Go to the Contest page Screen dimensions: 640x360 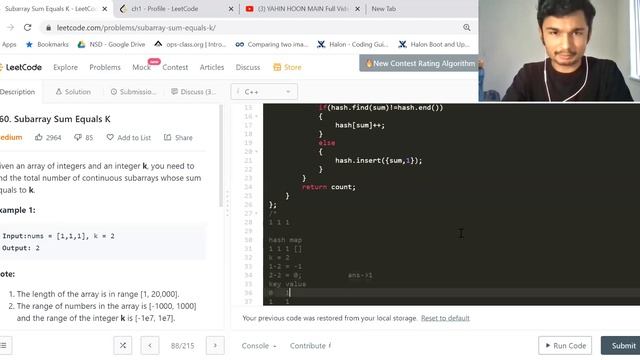[x=175, y=67]
